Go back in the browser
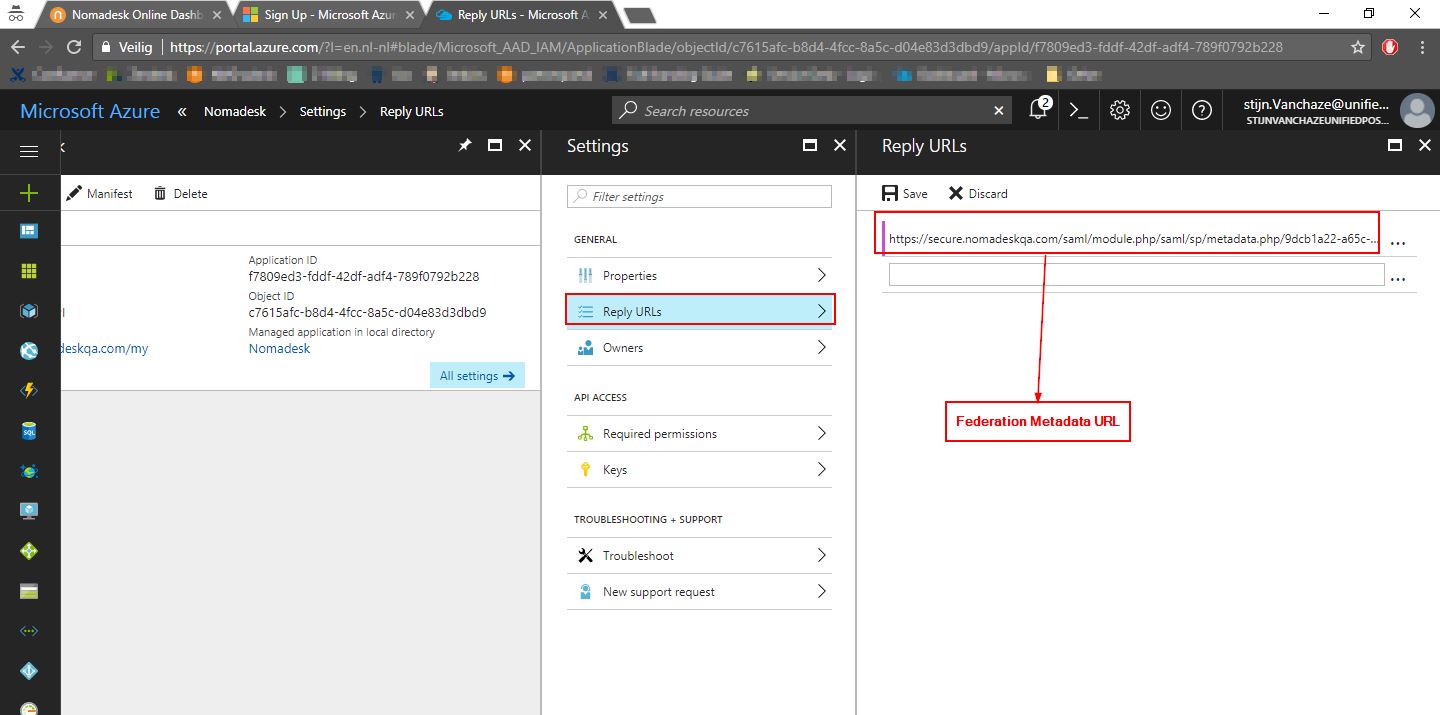 pos(17,47)
